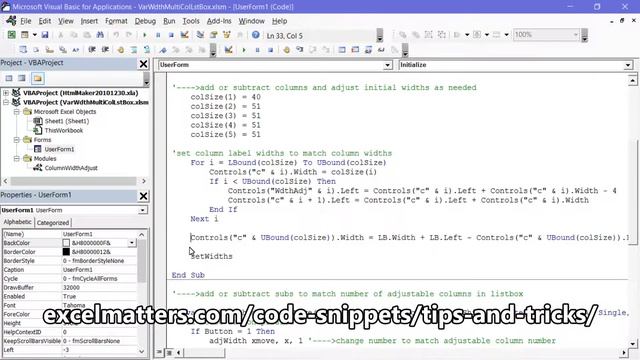Viewport: 640px width, 360px height.
Task: Click the Find binoculars icon
Action: coord(100,35)
